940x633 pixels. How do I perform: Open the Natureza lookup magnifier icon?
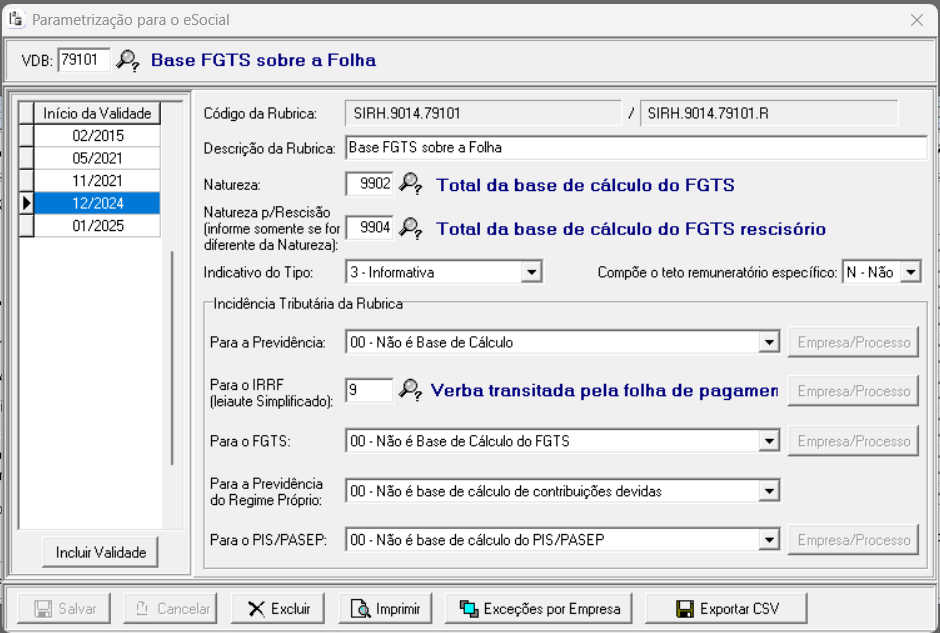[x=410, y=184]
